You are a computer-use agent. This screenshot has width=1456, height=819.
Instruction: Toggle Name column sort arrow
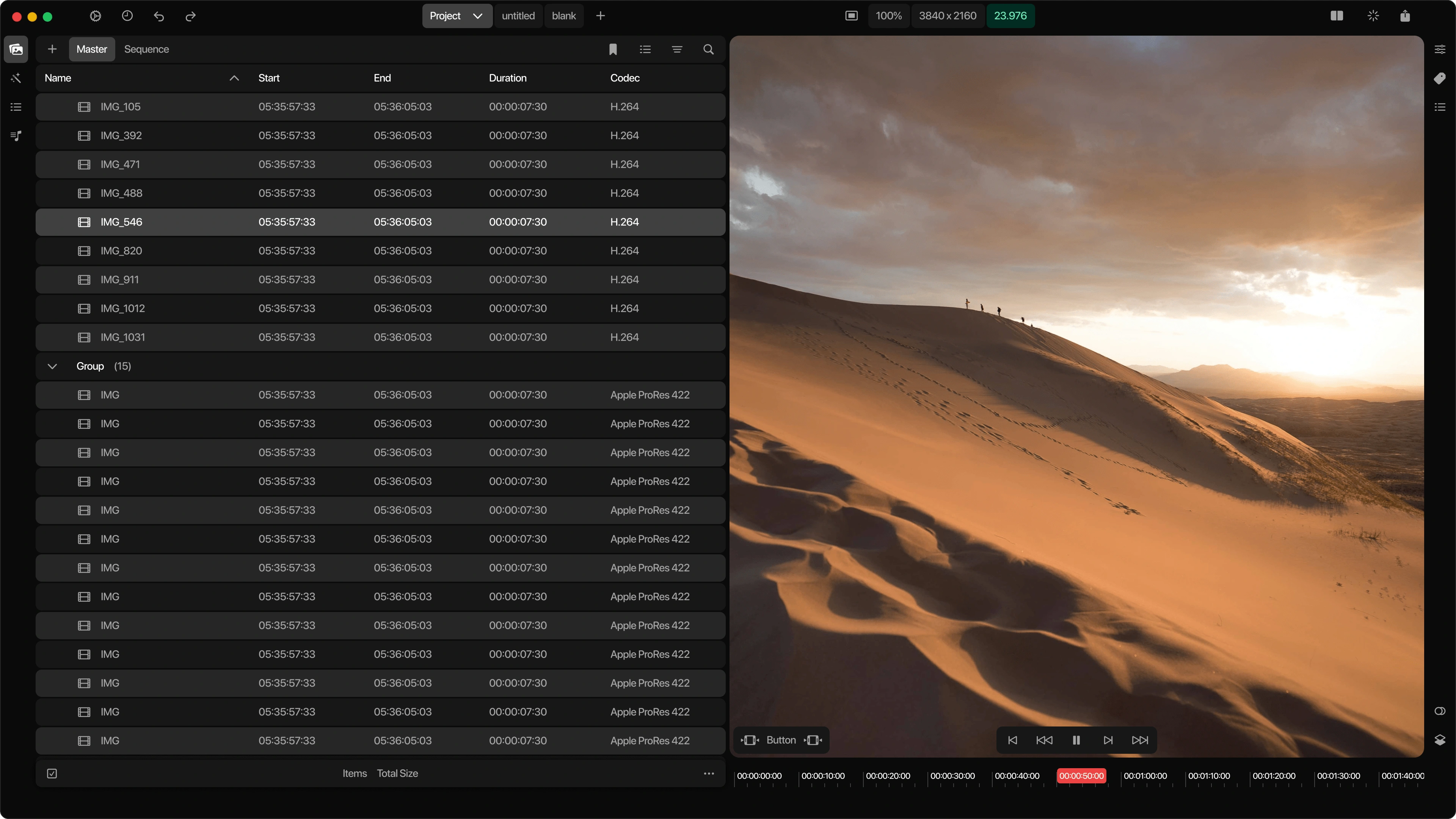coord(234,78)
